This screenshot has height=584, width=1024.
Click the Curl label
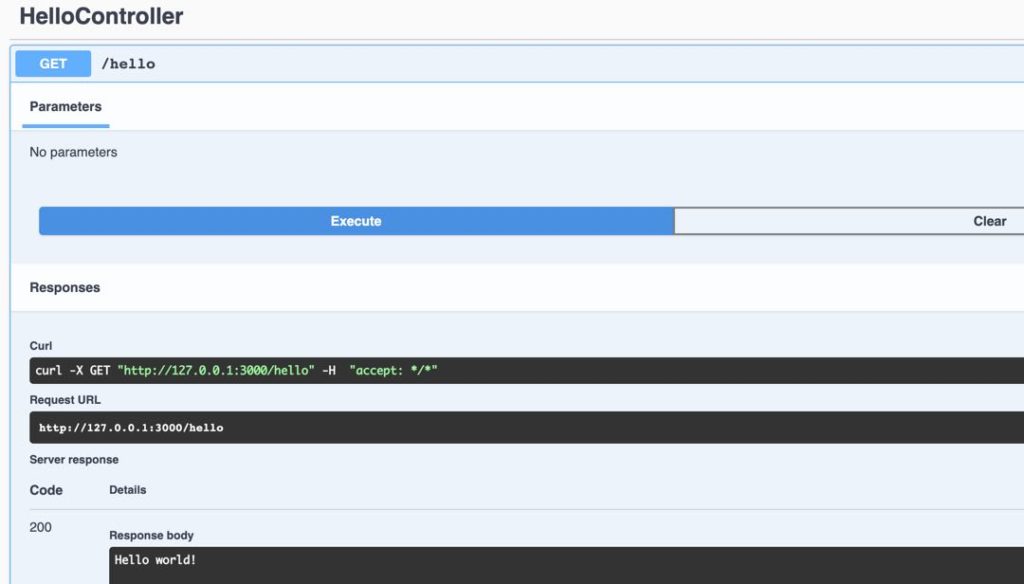[41, 346]
